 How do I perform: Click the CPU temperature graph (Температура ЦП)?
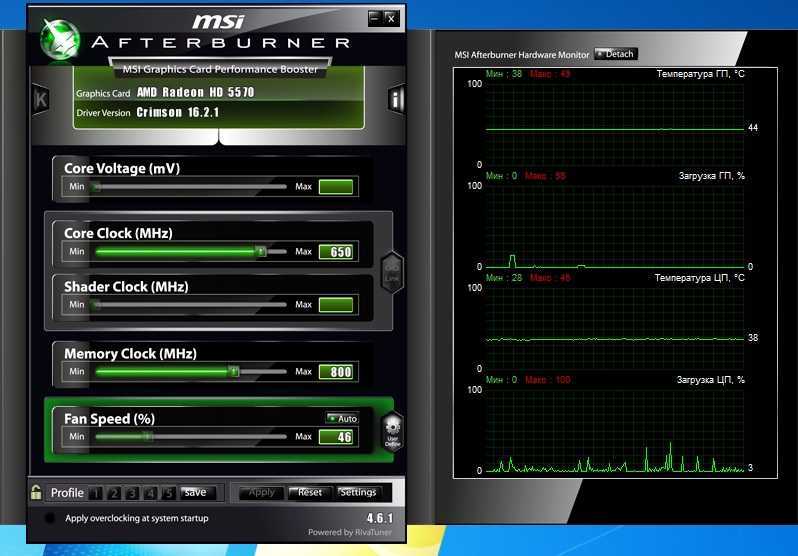tap(616, 327)
